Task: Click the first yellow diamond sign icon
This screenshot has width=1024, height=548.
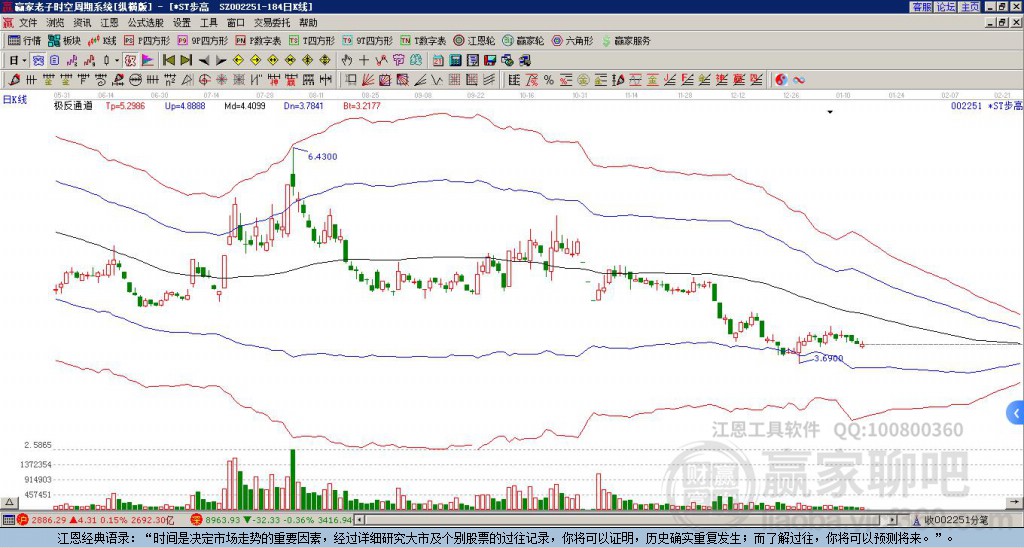Action: tap(238, 61)
